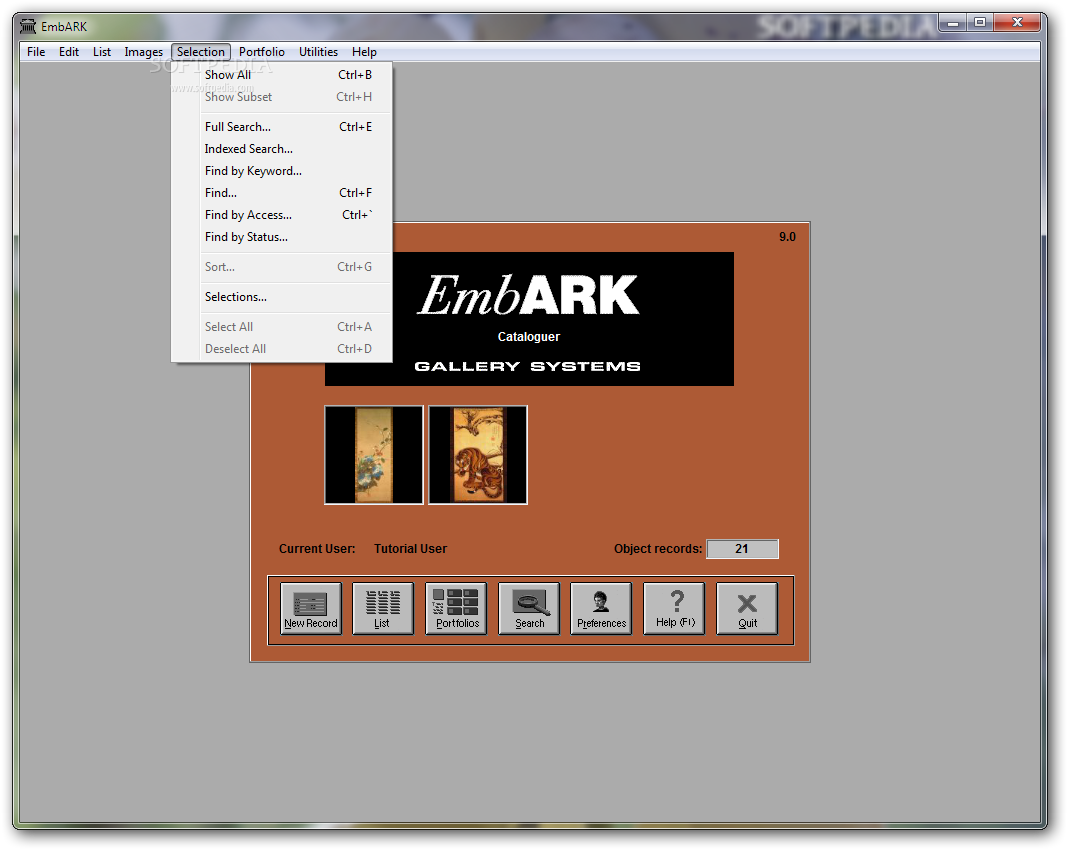
Task: Click the tiger painting thumbnail
Action: (478, 455)
